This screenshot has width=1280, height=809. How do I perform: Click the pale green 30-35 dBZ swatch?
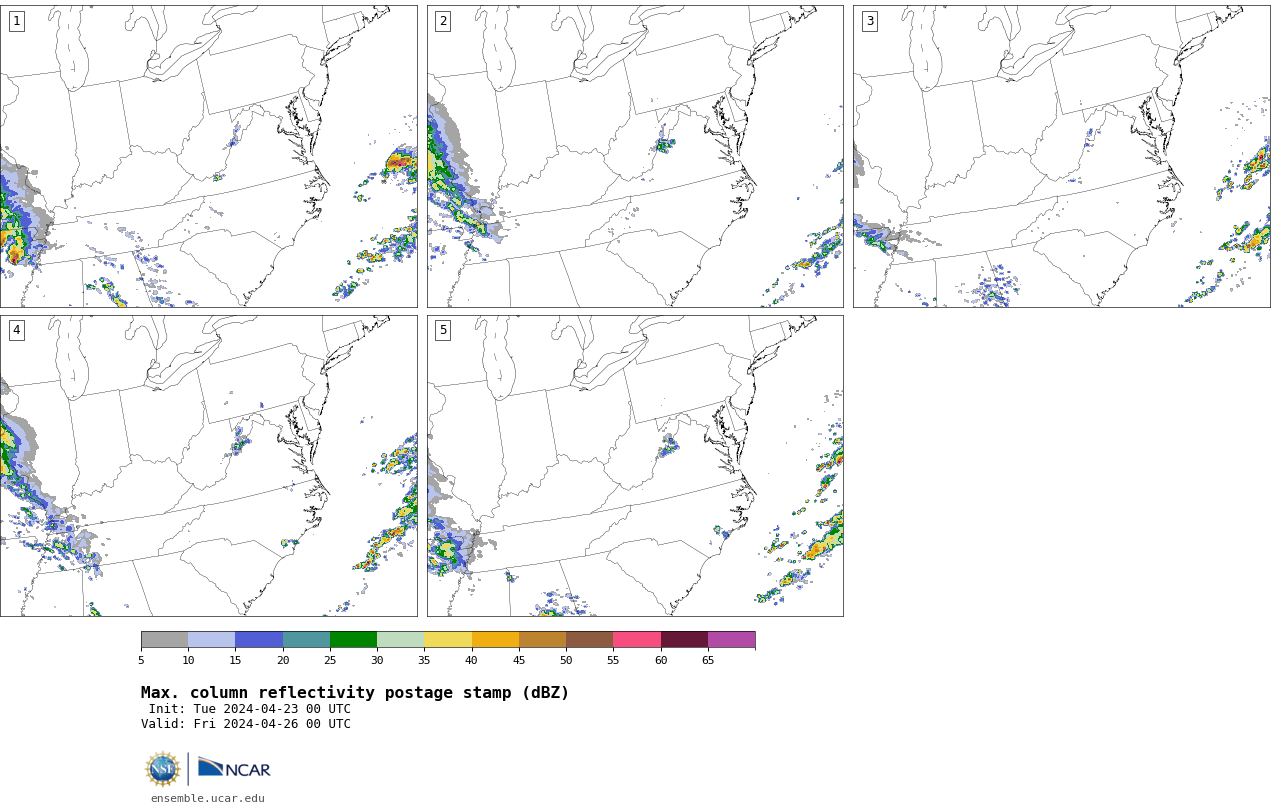[x=400, y=640]
